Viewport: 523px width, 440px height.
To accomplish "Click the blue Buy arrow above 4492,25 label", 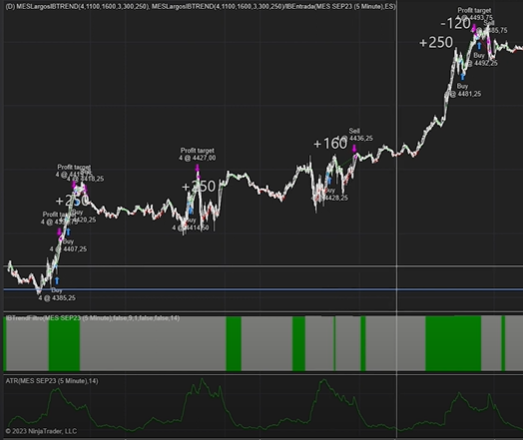I will [479, 45].
